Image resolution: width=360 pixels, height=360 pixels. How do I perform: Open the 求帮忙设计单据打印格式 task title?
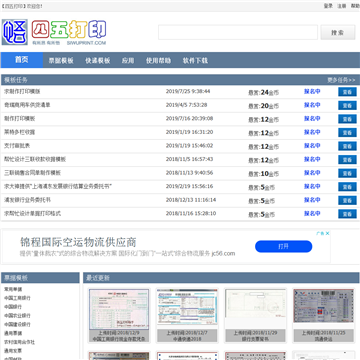coord(32,213)
